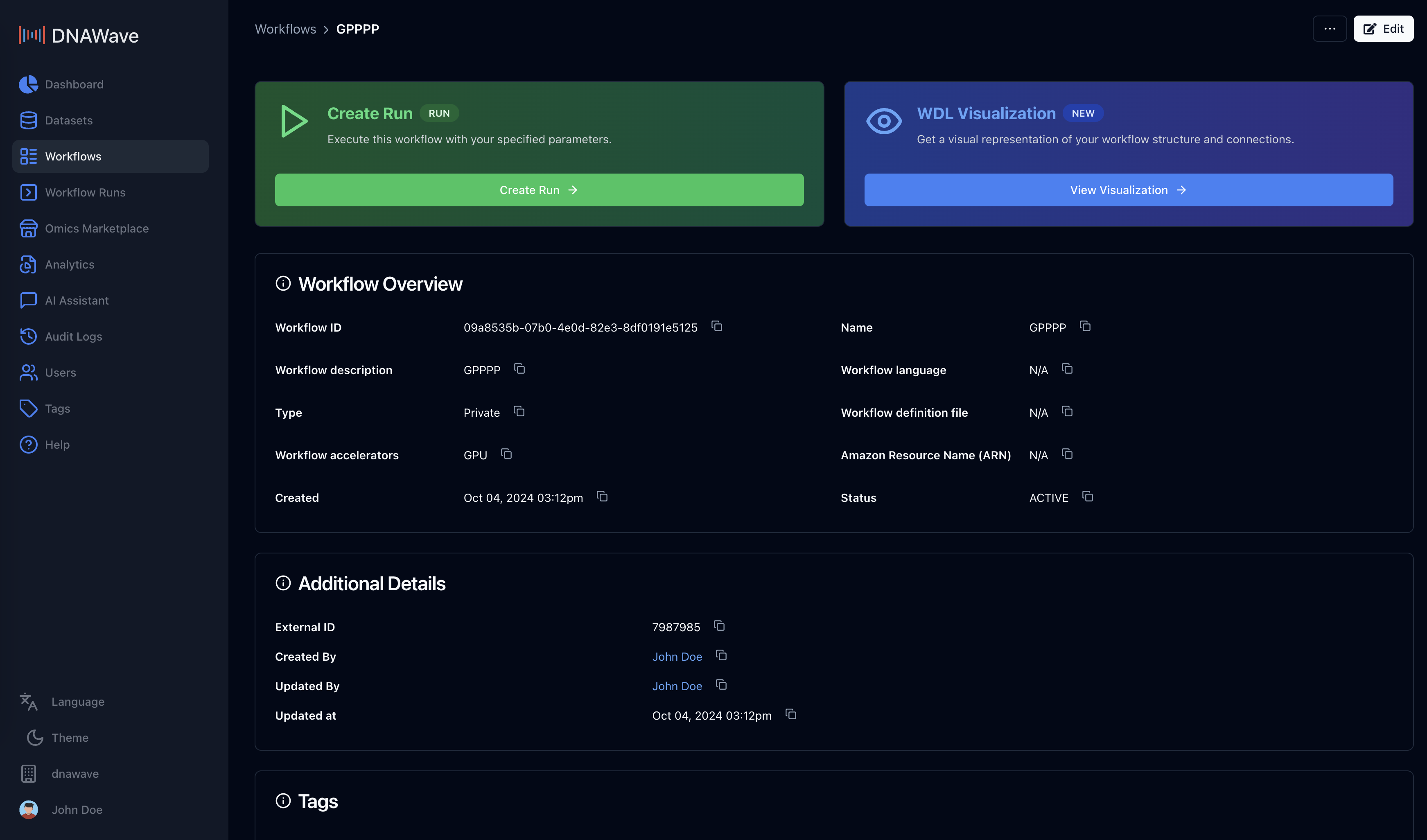Open the John Doe creator link
Image resolution: width=1427 pixels, height=840 pixels.
click(x=677, y=657)
